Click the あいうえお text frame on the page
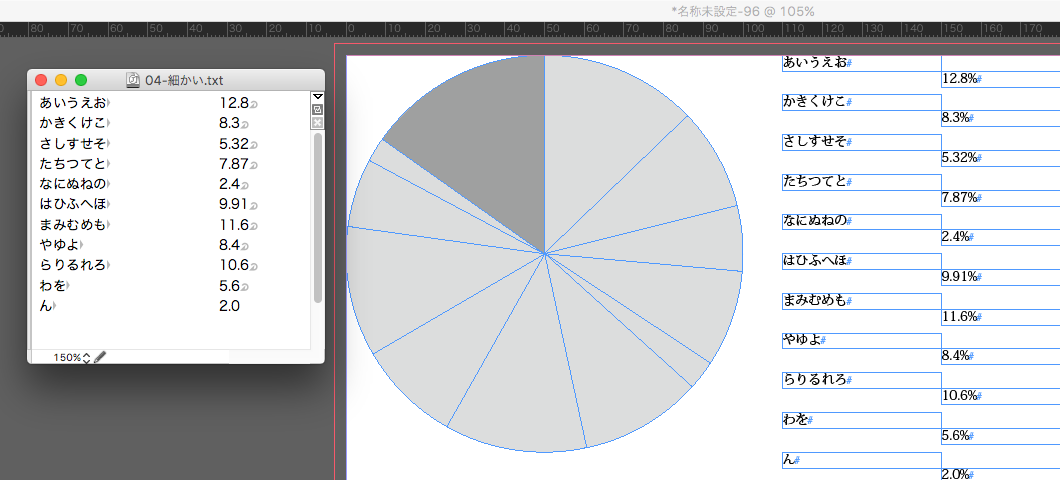Image resolution: width=1060 pixels, height=480 pixels. click(x=860, y=62)
